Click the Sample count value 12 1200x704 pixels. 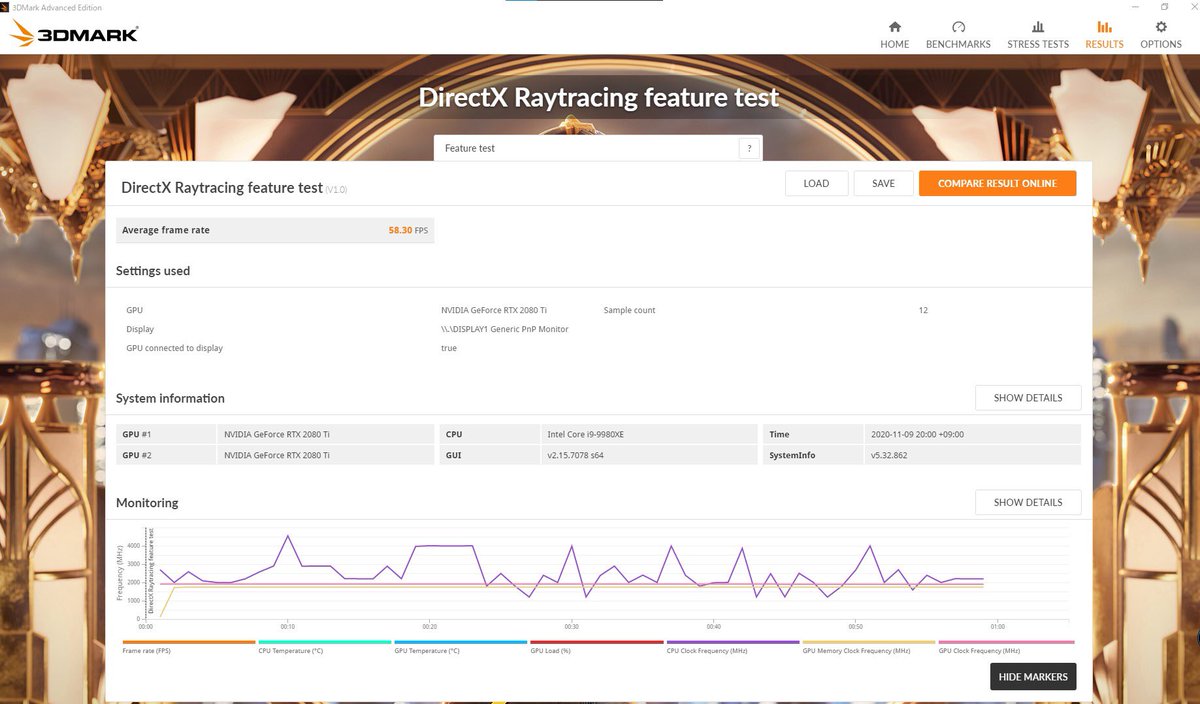(x=923, y=310)
